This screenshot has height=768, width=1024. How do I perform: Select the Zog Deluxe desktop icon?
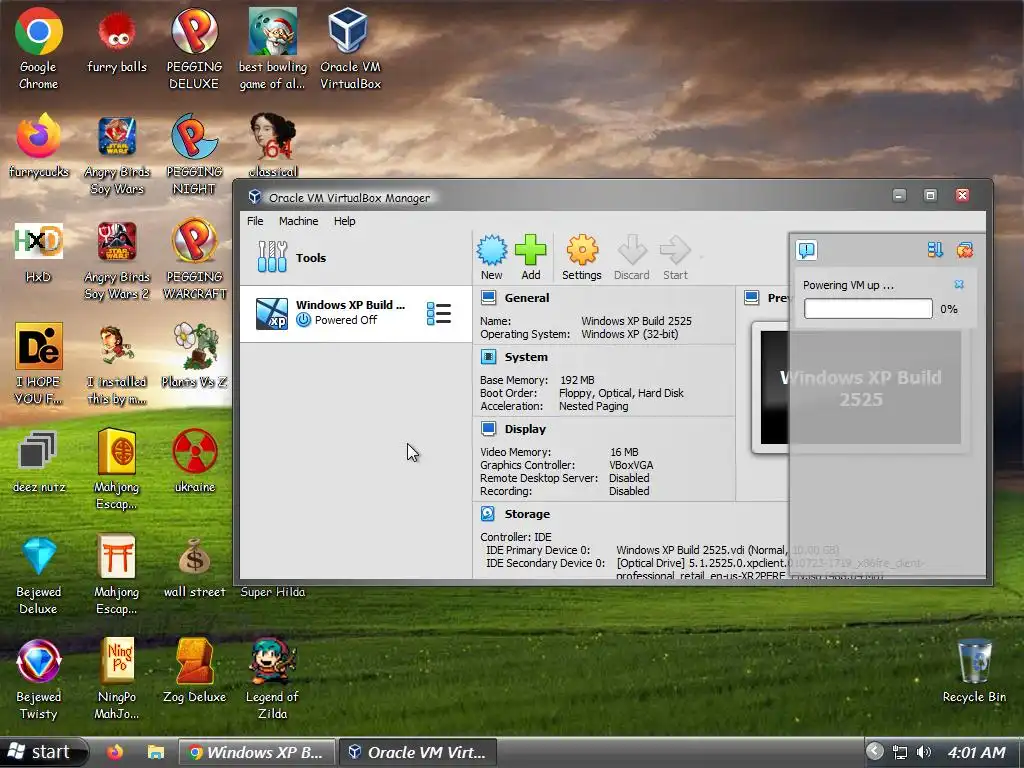click(194, 671)
